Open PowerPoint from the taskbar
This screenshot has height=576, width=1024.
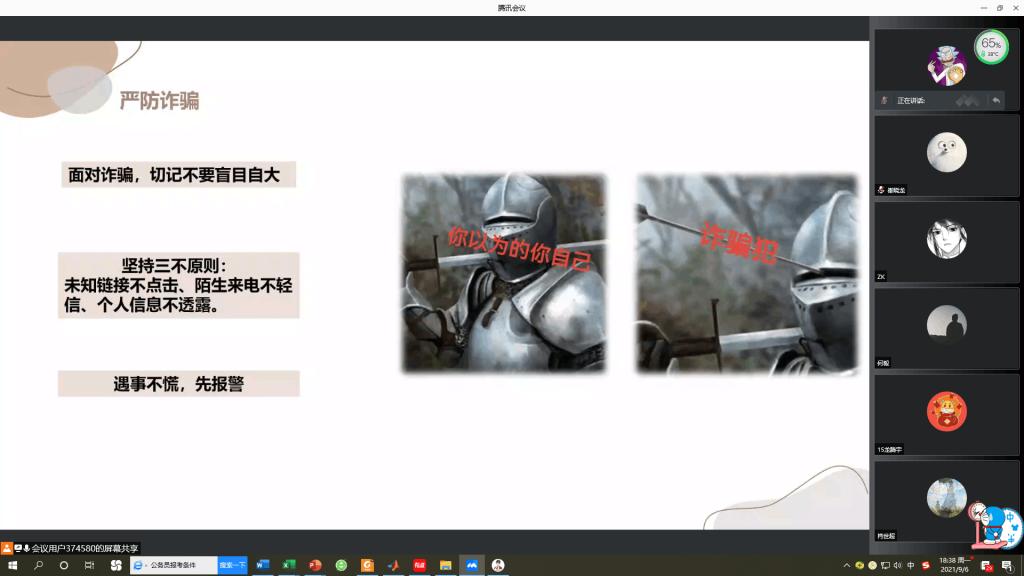[x=315, y=565]
